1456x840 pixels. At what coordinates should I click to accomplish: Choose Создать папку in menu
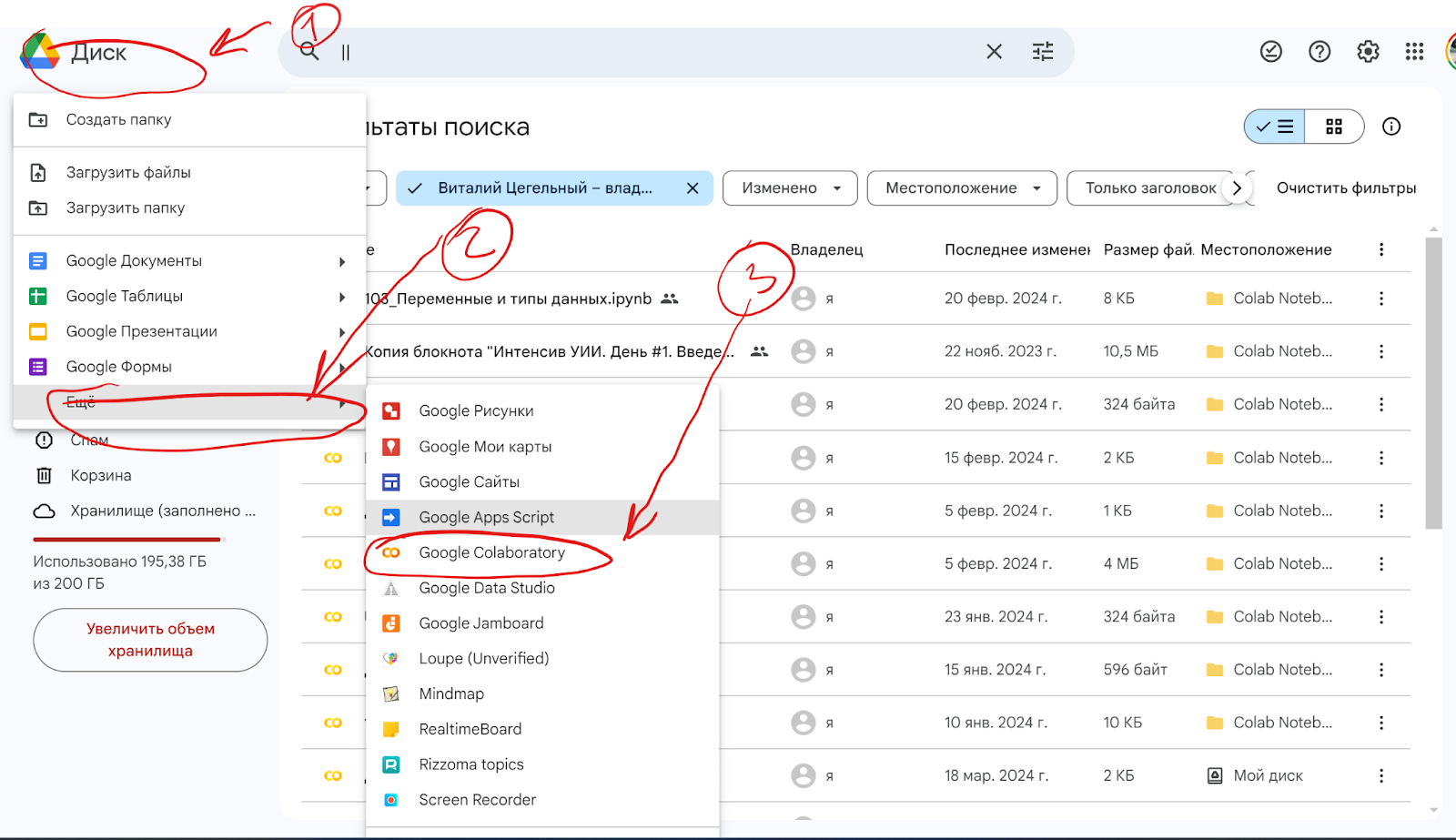pos(189,119)
